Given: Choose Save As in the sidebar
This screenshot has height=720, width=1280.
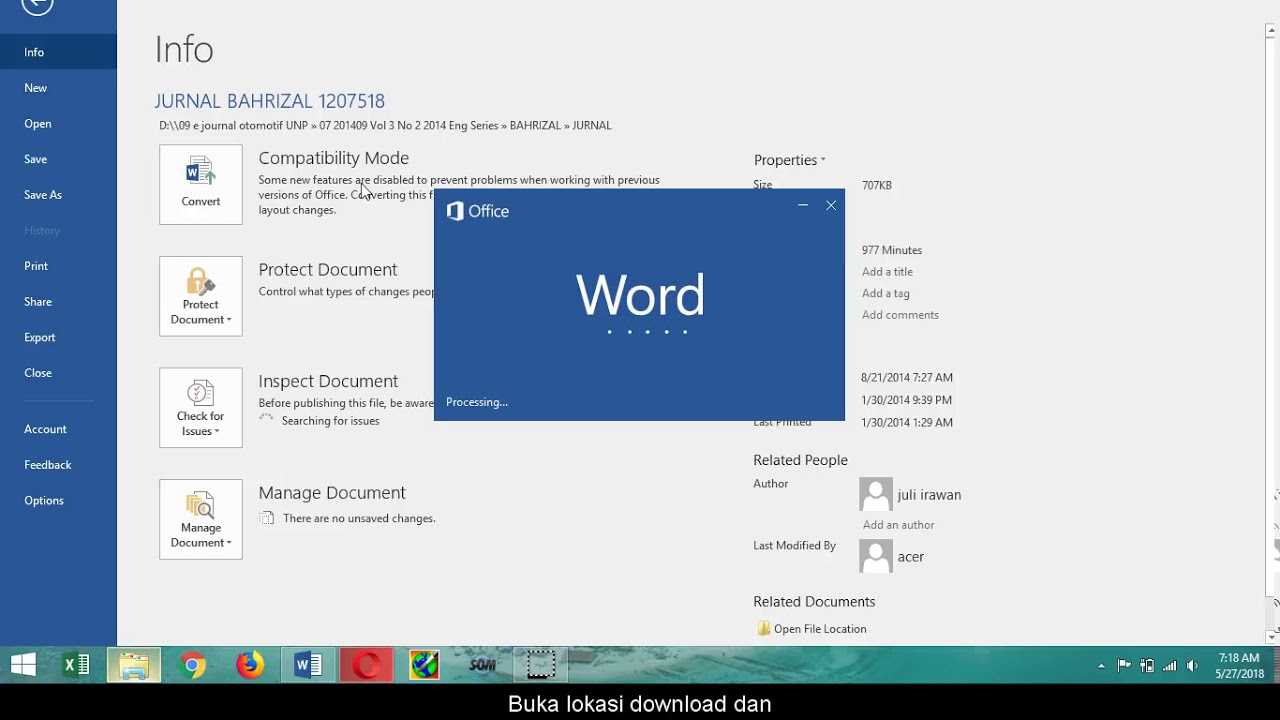Looking at the screenshot, I should [58, 195].
